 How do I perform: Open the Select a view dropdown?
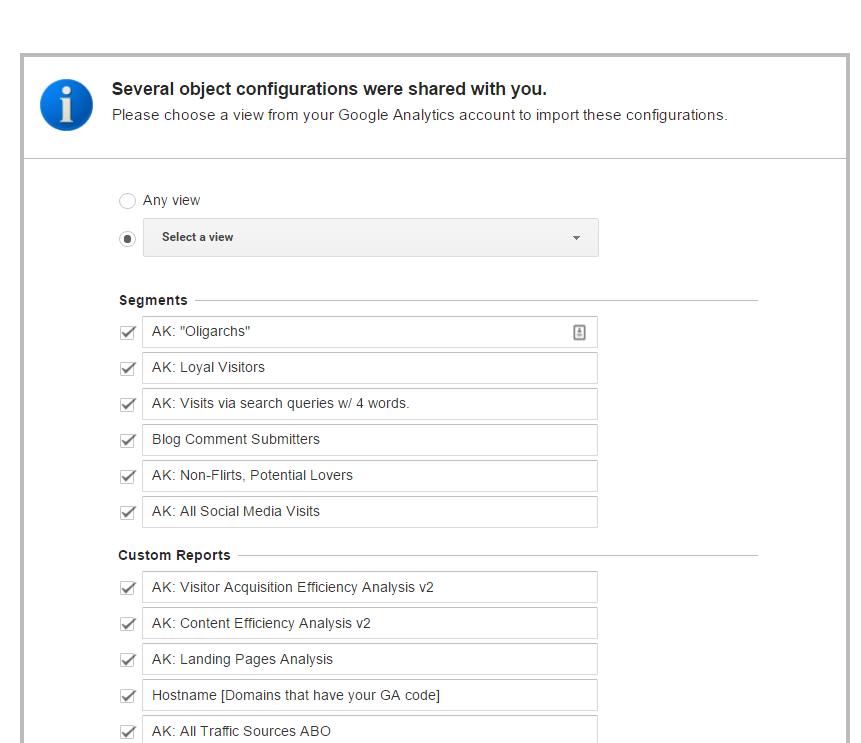(370, 238)
